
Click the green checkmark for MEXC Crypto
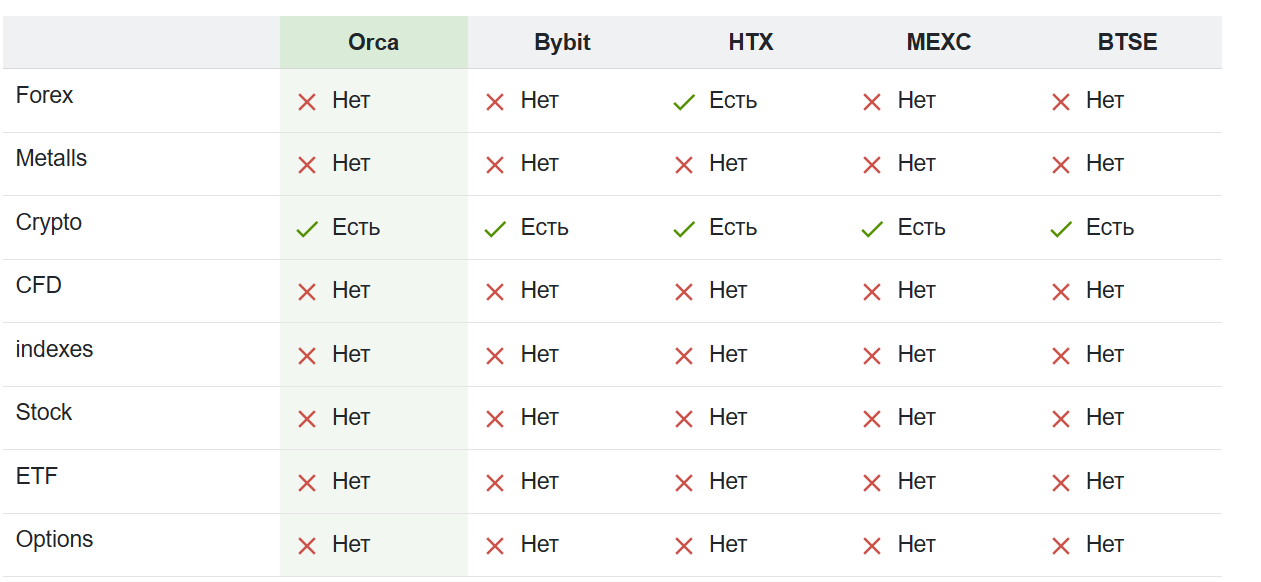872,229
